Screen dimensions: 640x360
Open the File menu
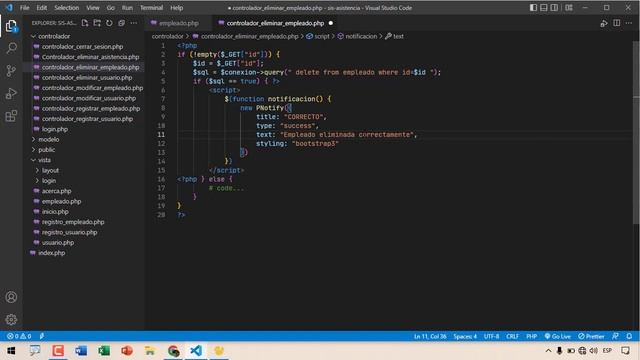[24, 8]
